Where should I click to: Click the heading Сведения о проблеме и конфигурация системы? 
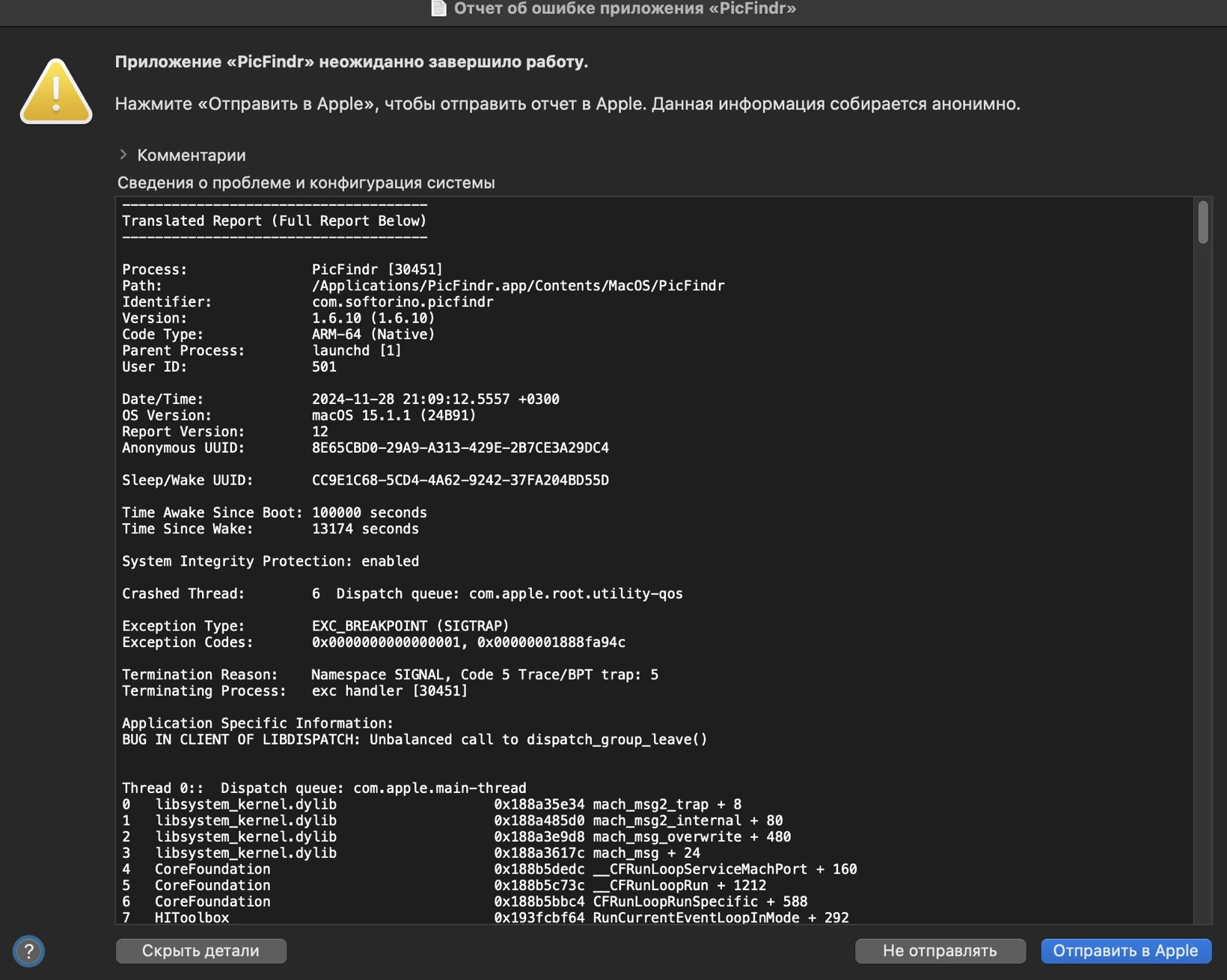tap(306, 183)
